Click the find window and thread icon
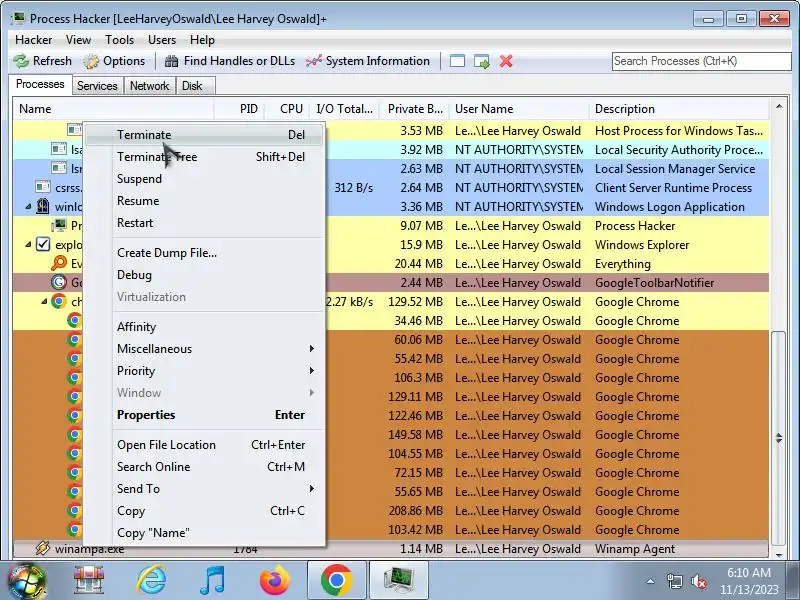The image size is (800, 600). [482, 61]
